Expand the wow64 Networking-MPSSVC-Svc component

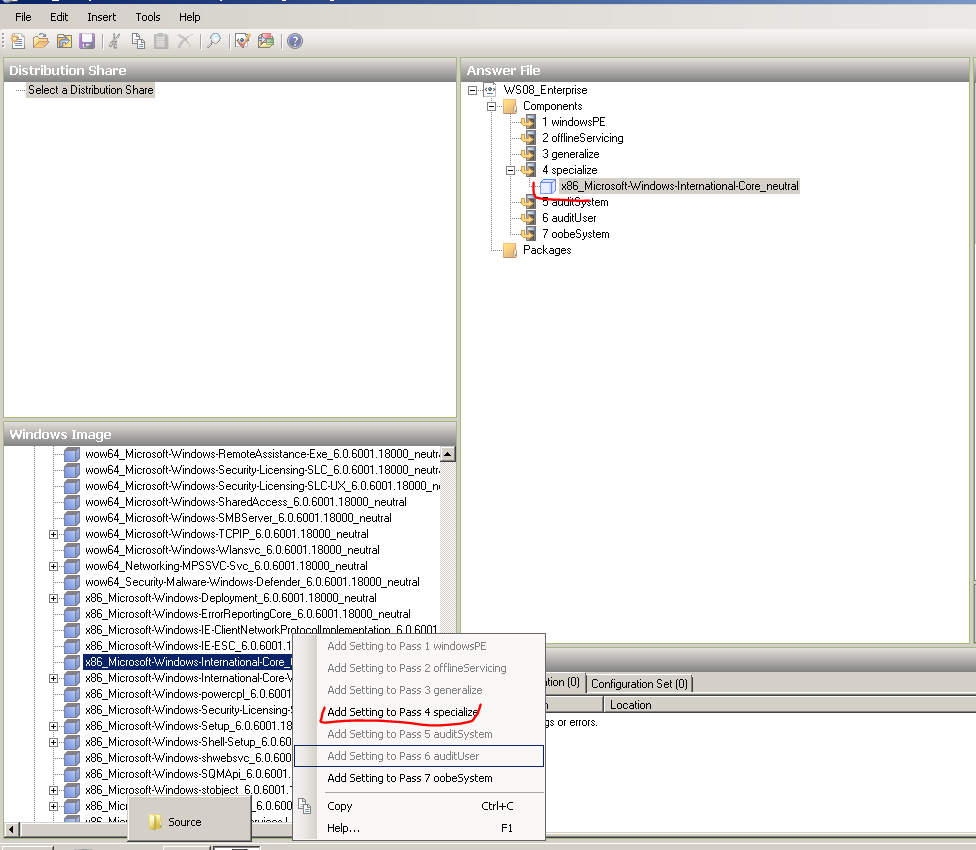click(54, 566)
